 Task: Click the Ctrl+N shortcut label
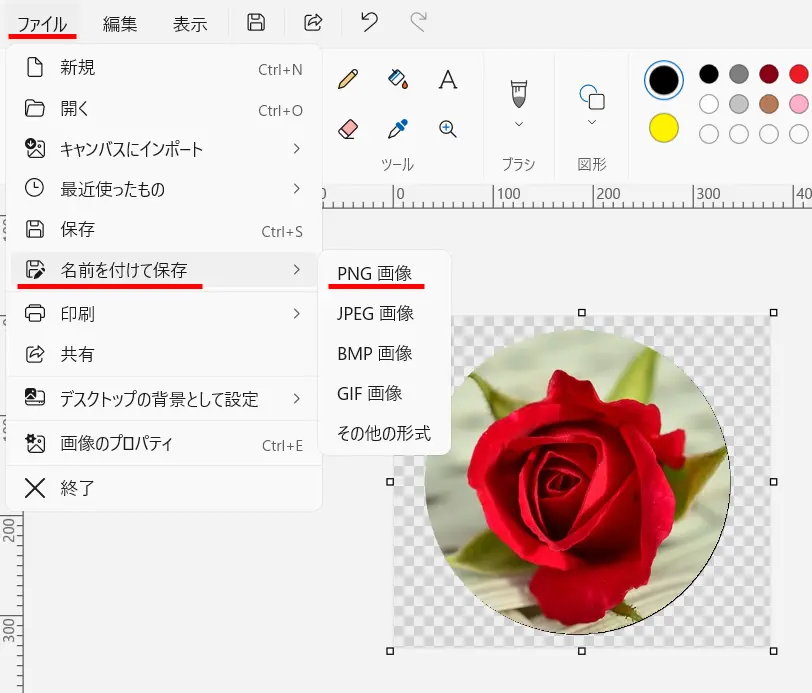click(280, 69)
